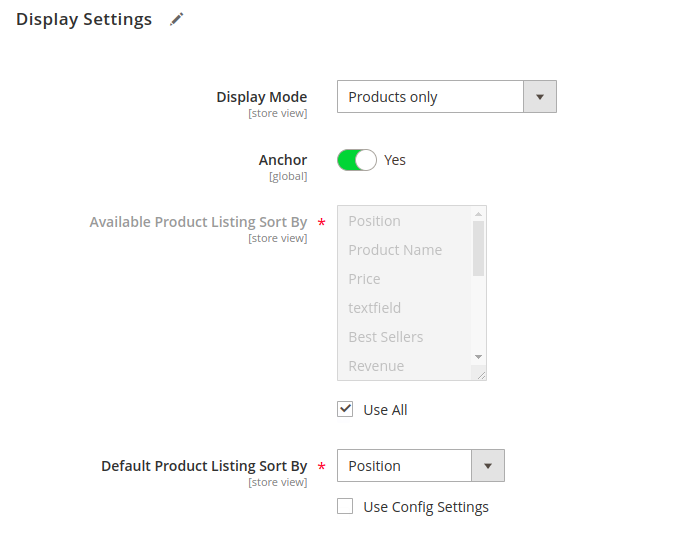Enable the Use Config Settings checkbox
This screenshot has width=695, height=533.
(345, 506)
